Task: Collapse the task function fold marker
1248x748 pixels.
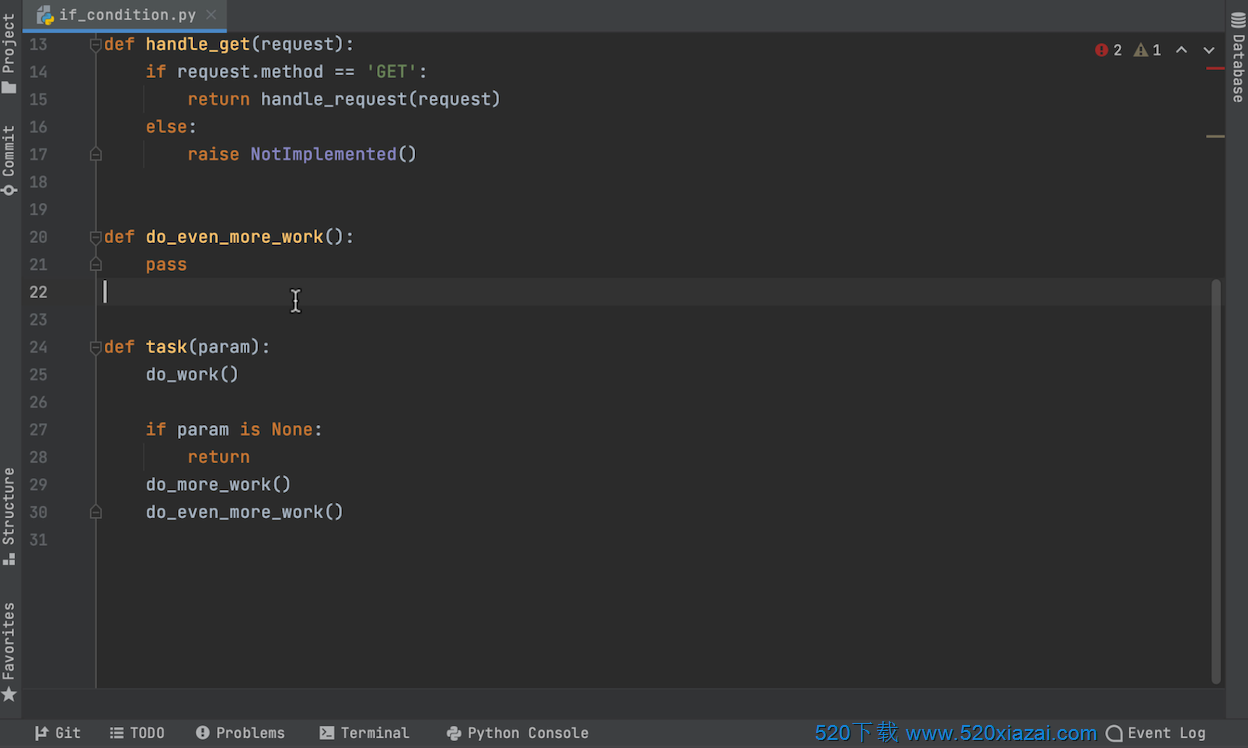Action: pyautogui.click(x=96, y=347)
